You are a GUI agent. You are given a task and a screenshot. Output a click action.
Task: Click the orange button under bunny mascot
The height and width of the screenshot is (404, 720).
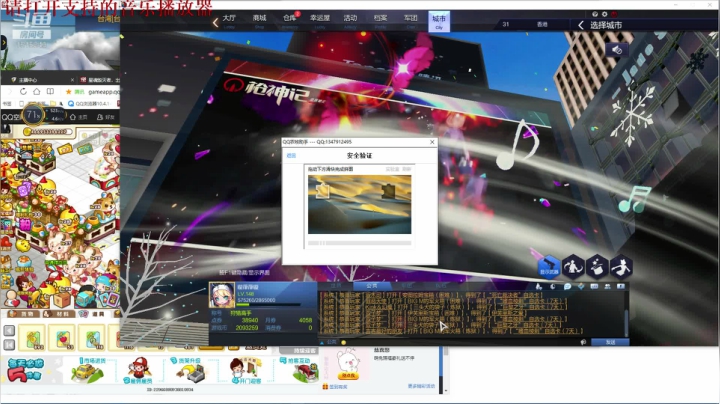point(349,376)
